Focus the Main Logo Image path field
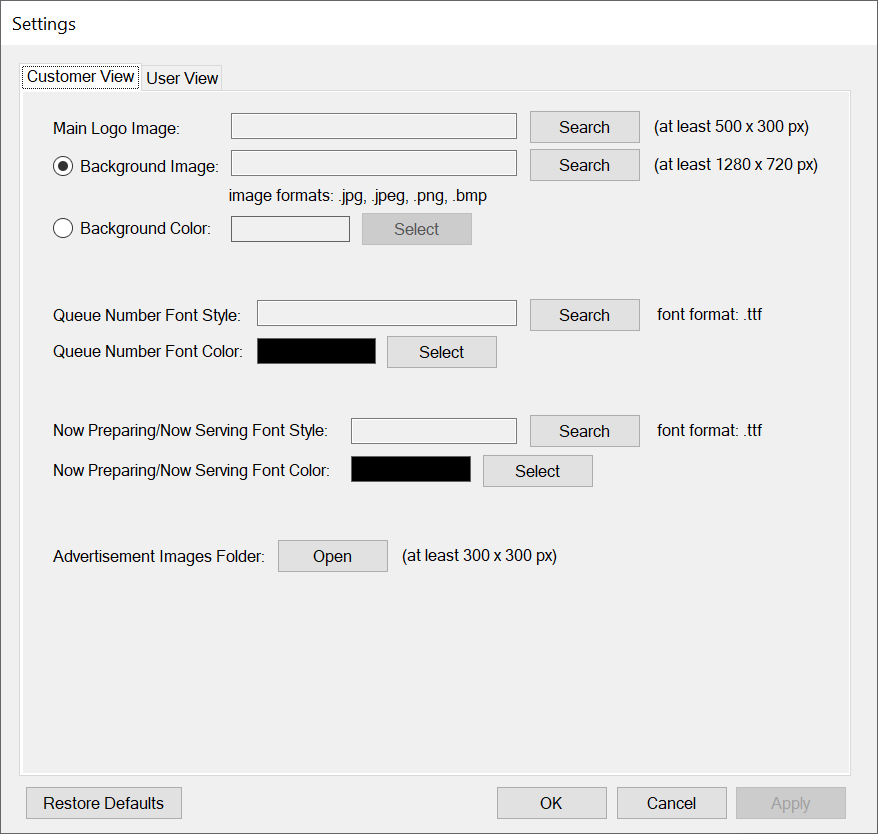This screenshot has width=878, height=834. point(373,126)
